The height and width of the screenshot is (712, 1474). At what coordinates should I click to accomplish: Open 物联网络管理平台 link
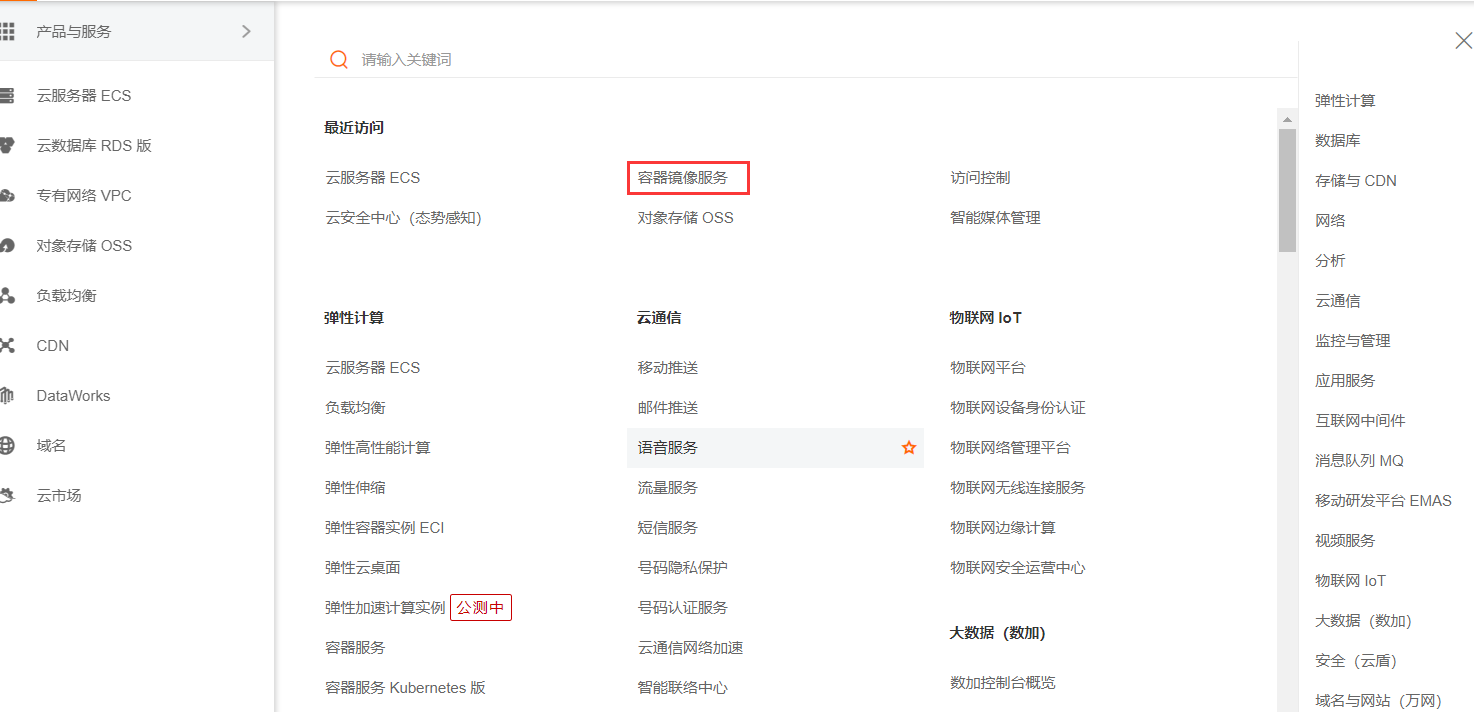(1010, 448)
